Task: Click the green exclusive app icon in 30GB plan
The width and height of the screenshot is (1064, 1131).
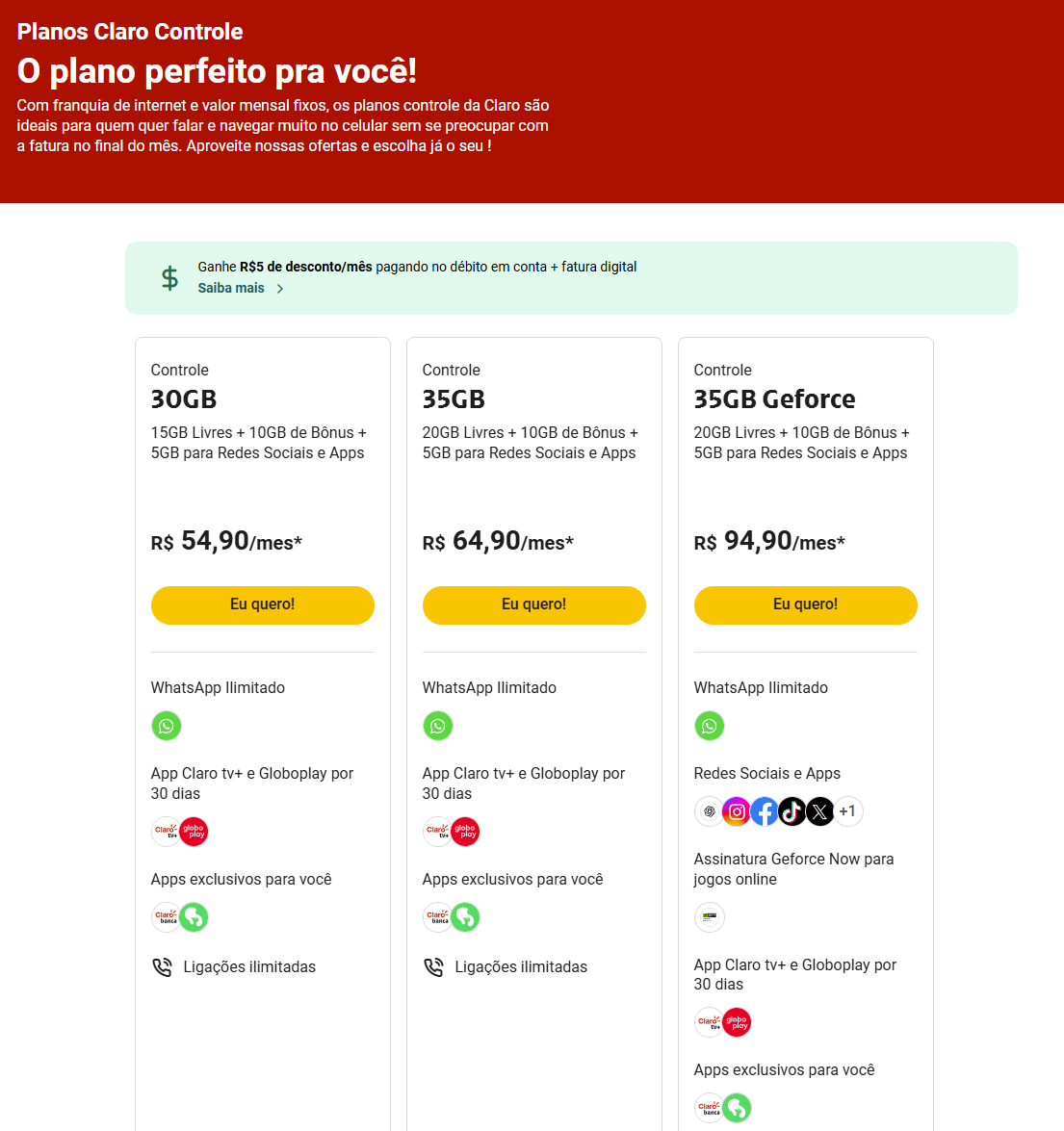Action: coord(195,917)
